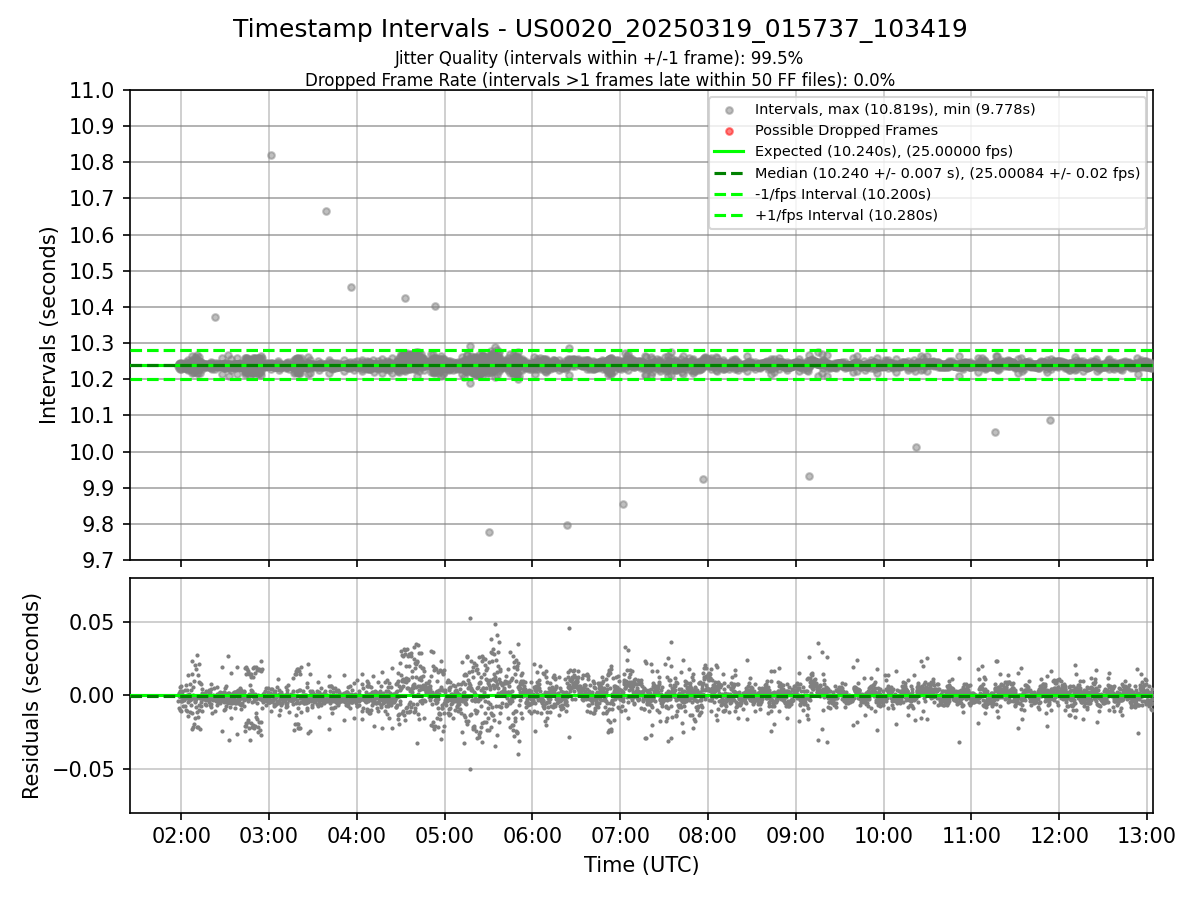Image resolution: width=1200 pixels, height=900 pixels.
Task: Click the 'Residuals (seconds)' y-axis label
Action: tap(31, 696)
